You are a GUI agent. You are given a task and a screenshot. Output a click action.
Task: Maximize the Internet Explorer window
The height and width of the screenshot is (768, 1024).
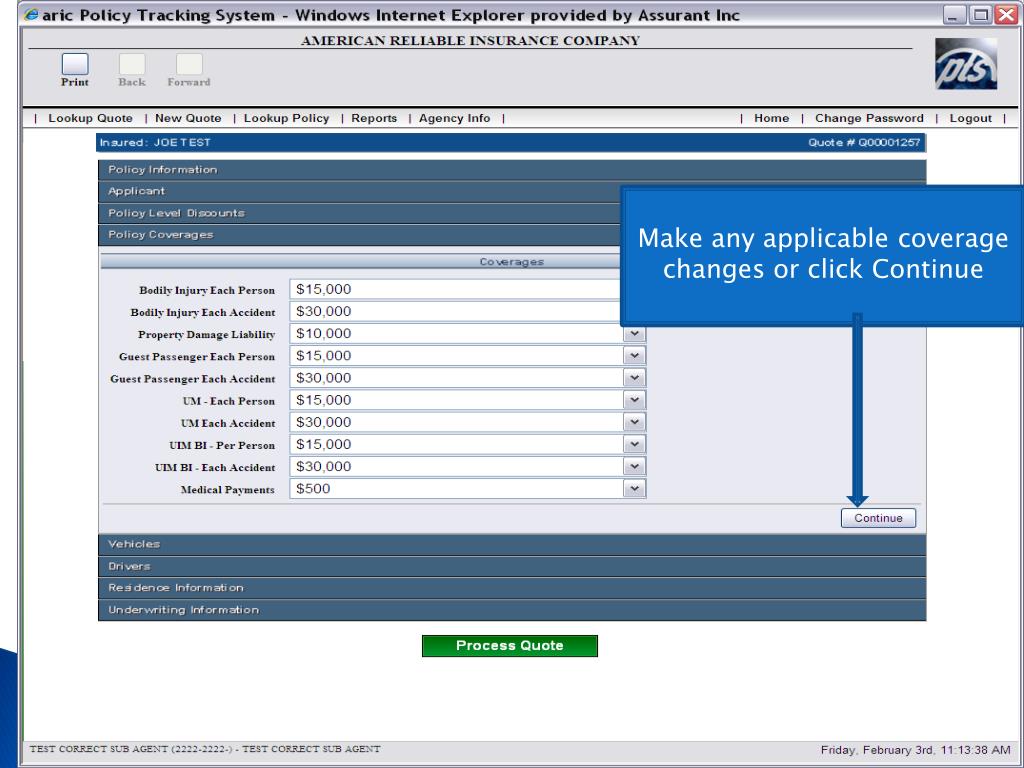(x=980, y=14)
